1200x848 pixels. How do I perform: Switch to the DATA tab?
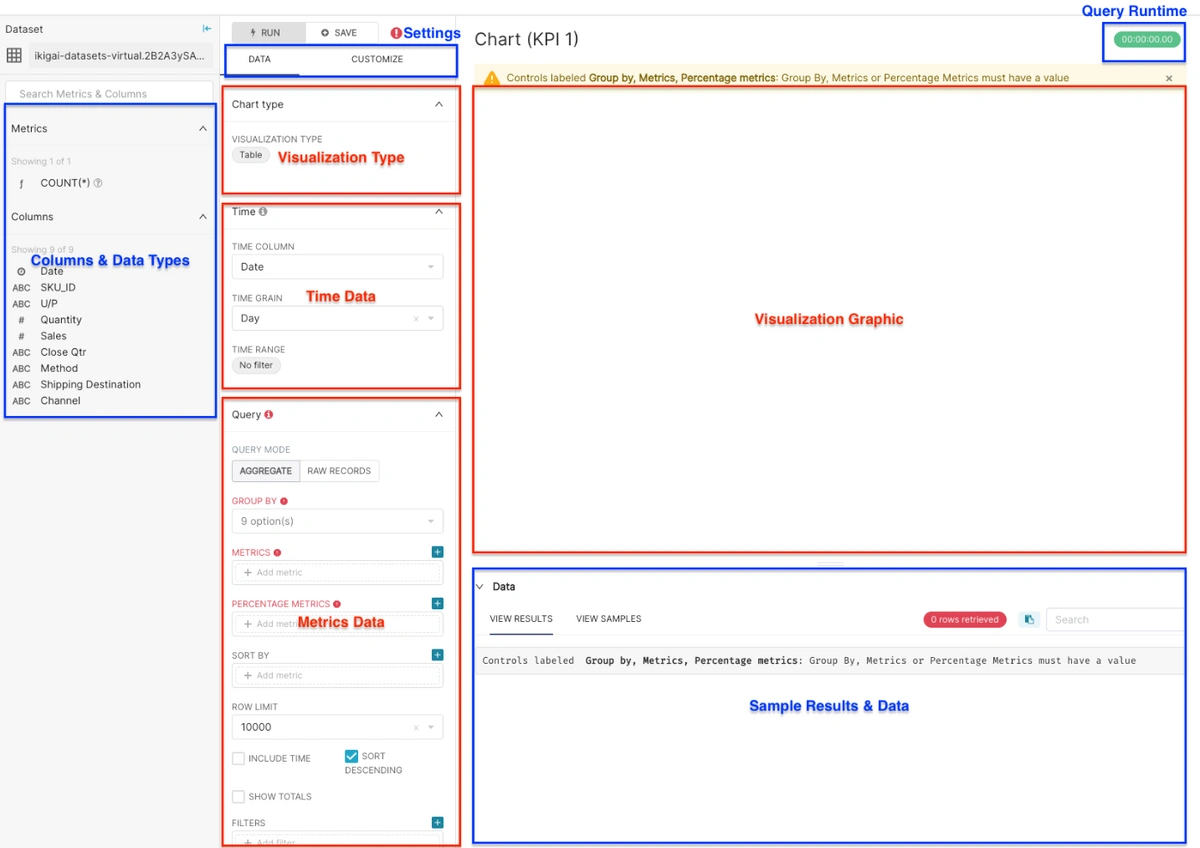point(259,60)
